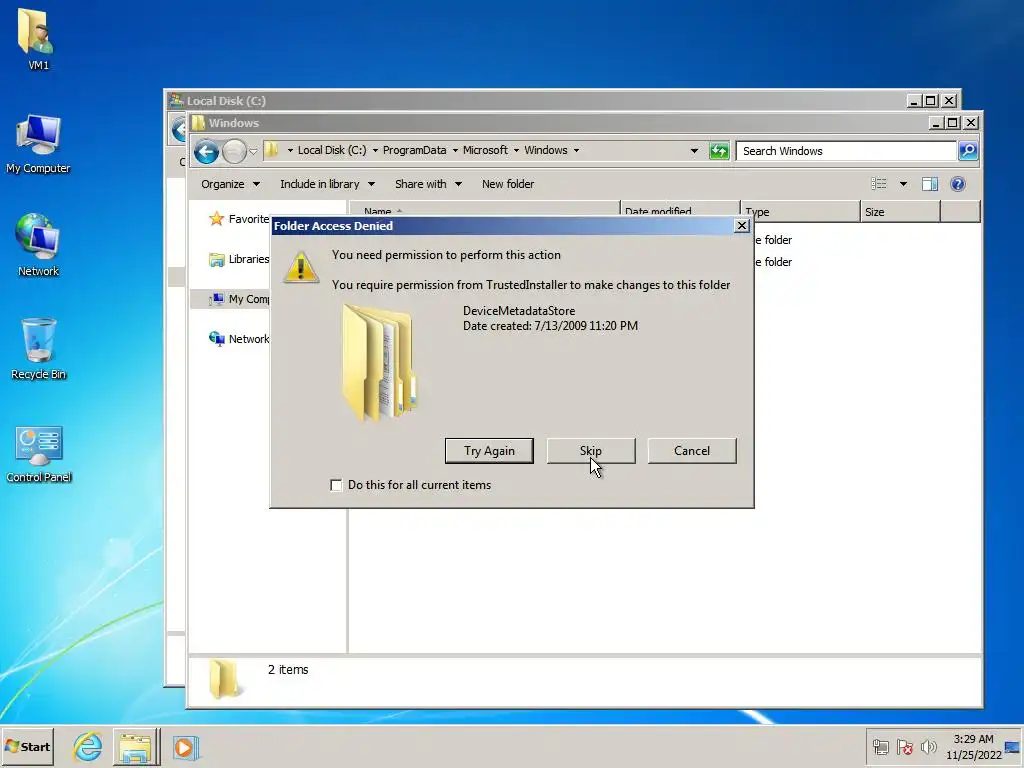Expand the view options dropdown arrow
The image size is (1024, 768).
(x=903, y=184)
